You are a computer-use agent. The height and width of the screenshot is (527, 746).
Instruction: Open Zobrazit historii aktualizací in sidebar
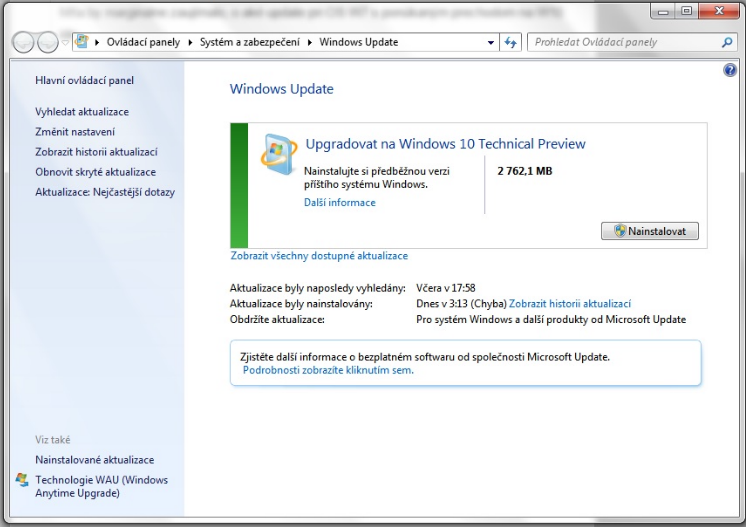[96, 152]
